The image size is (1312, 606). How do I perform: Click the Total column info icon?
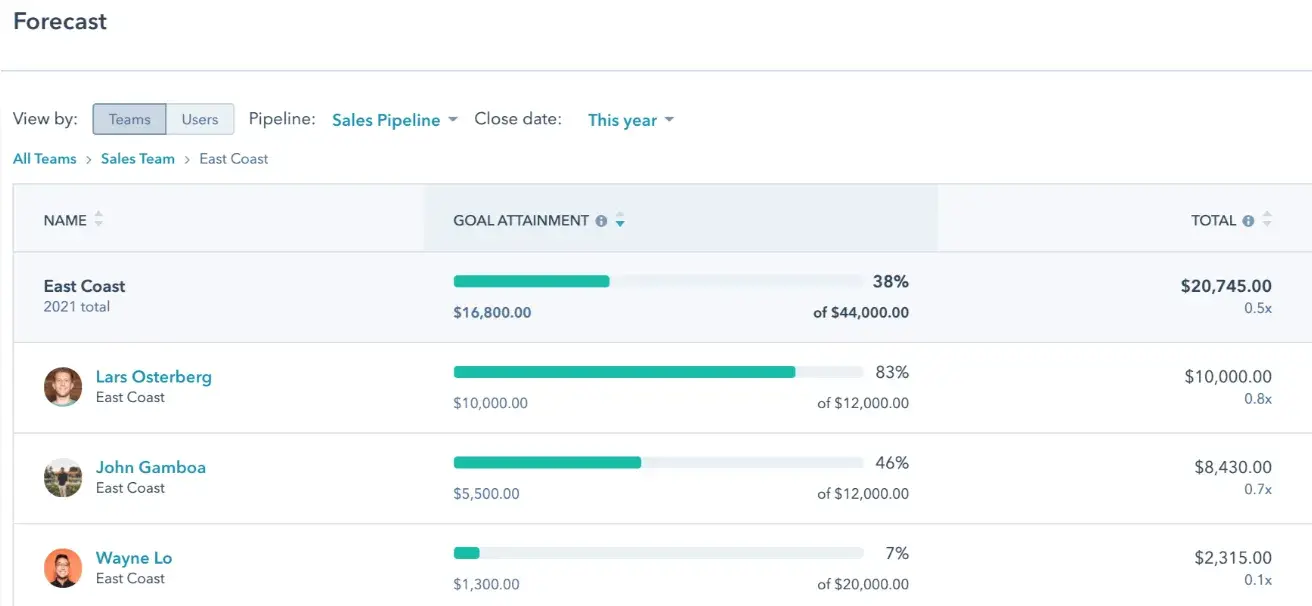[1248, 221]
